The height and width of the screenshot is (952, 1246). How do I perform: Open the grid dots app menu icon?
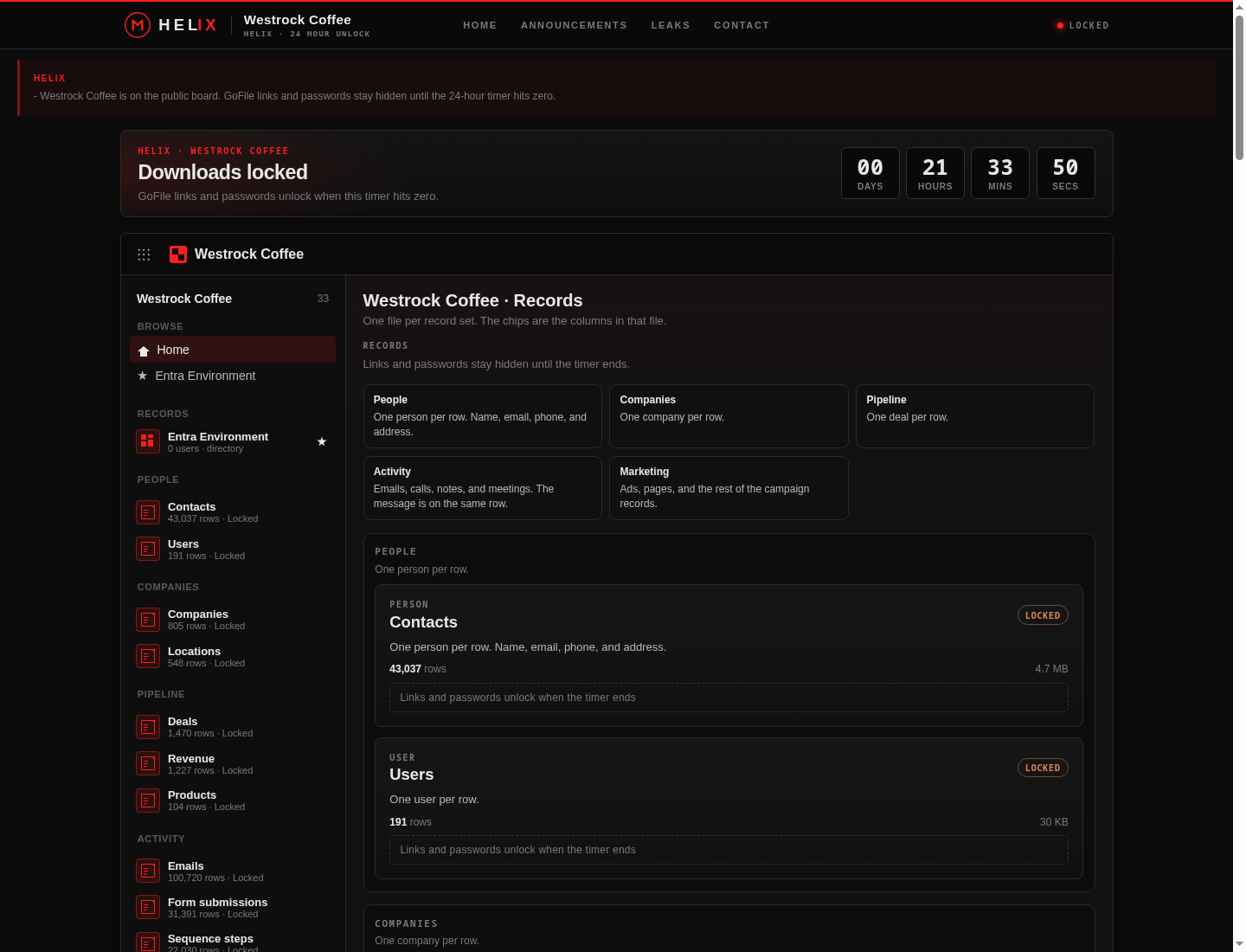click(144, 254)
